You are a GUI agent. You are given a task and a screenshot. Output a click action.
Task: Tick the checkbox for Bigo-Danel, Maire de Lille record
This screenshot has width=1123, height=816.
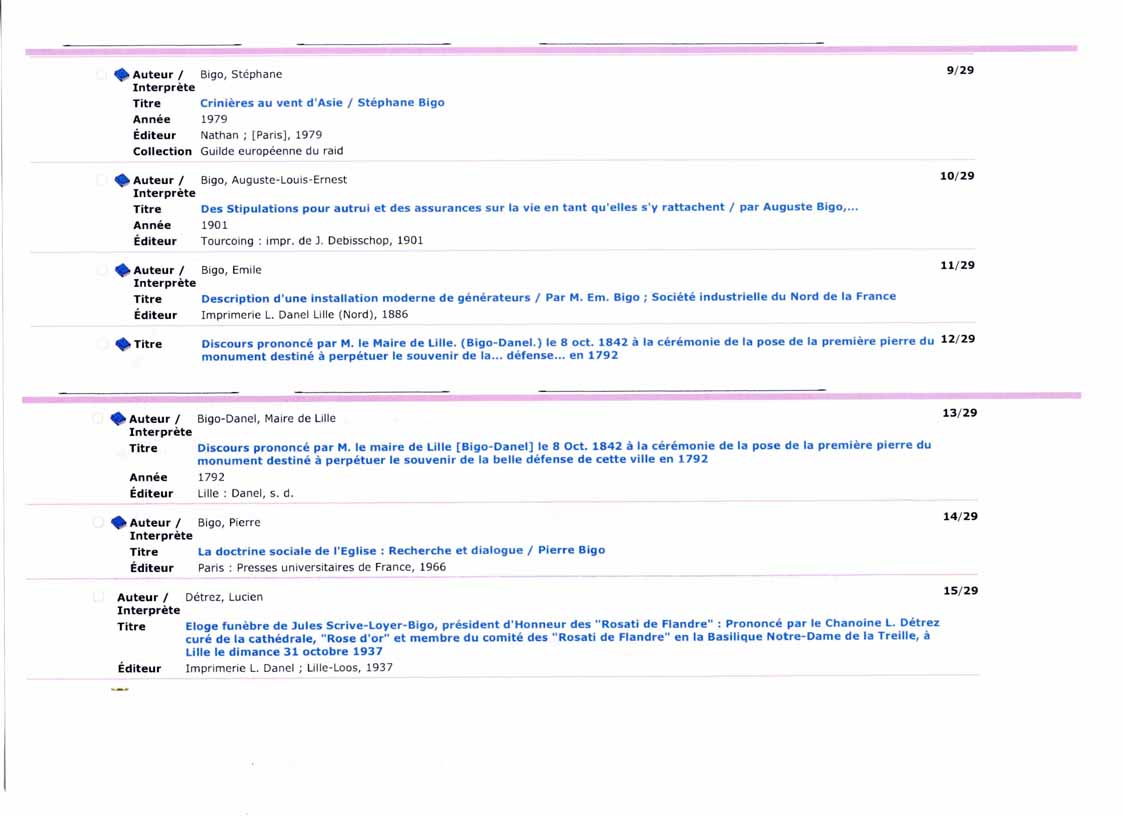click(x=98, y=418)
